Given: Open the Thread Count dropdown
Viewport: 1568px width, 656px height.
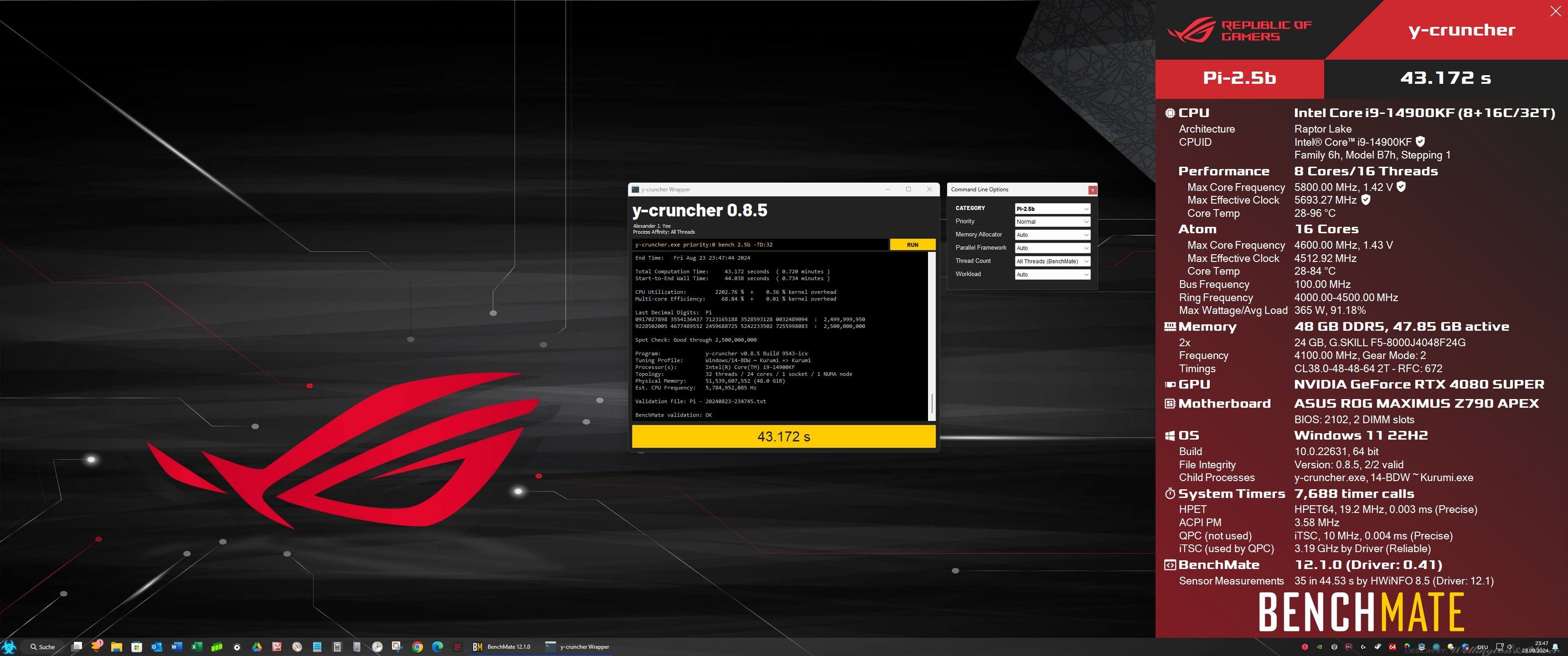Looking at the screenshot, I should (x=1052, y=261).
